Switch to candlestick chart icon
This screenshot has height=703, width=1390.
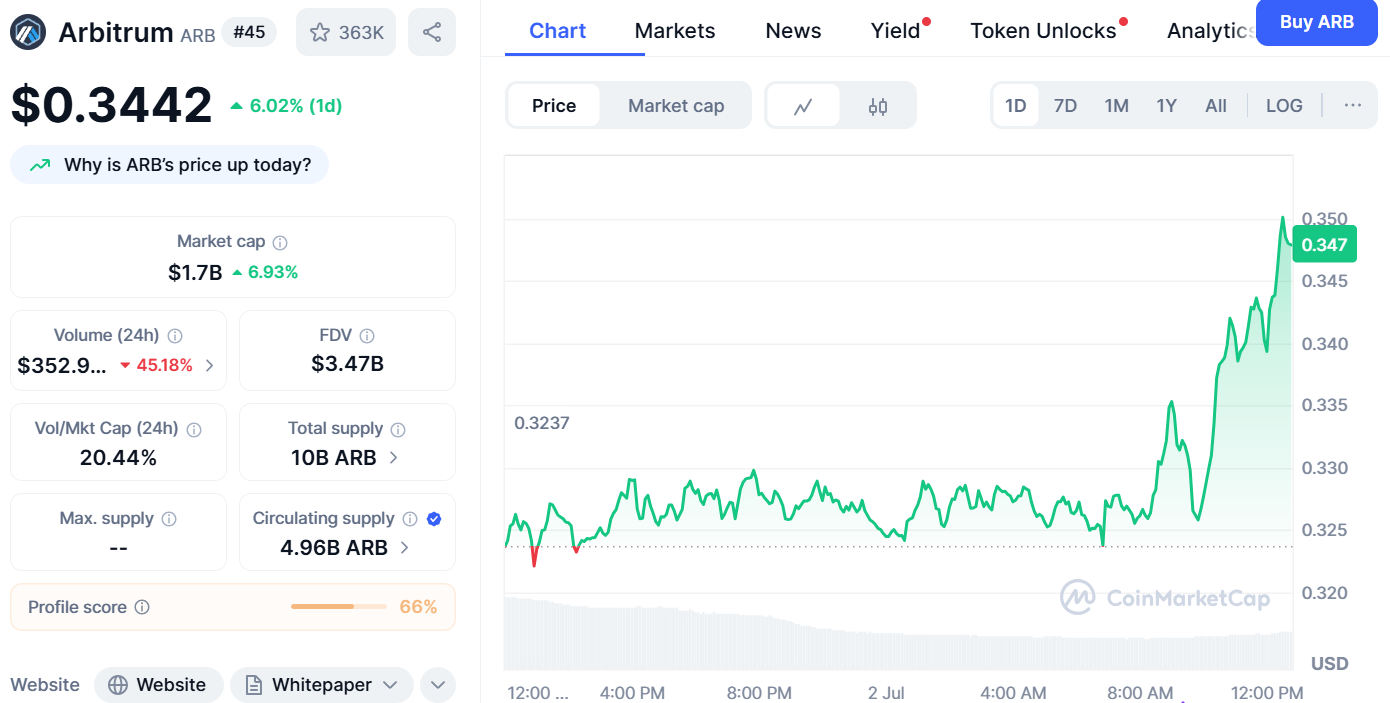[878, 106]
